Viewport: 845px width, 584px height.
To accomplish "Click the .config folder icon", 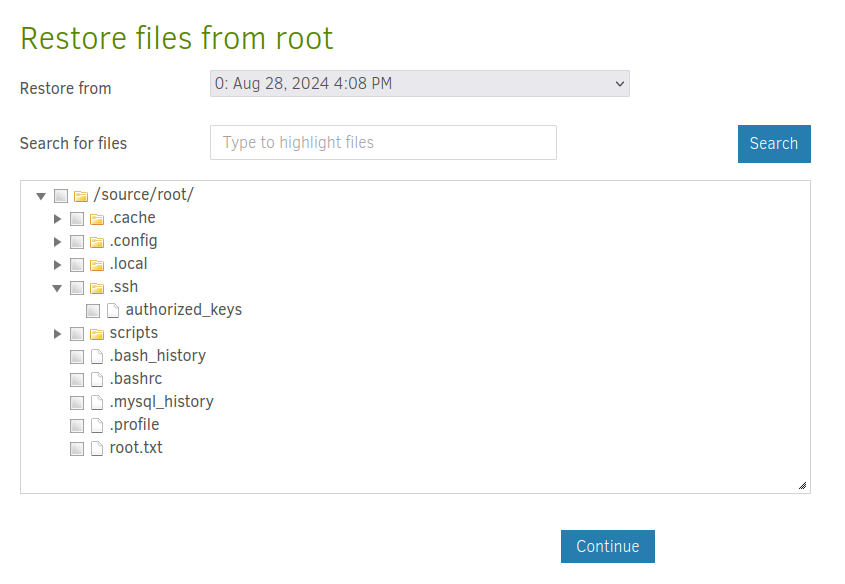I will coord(97,242).
